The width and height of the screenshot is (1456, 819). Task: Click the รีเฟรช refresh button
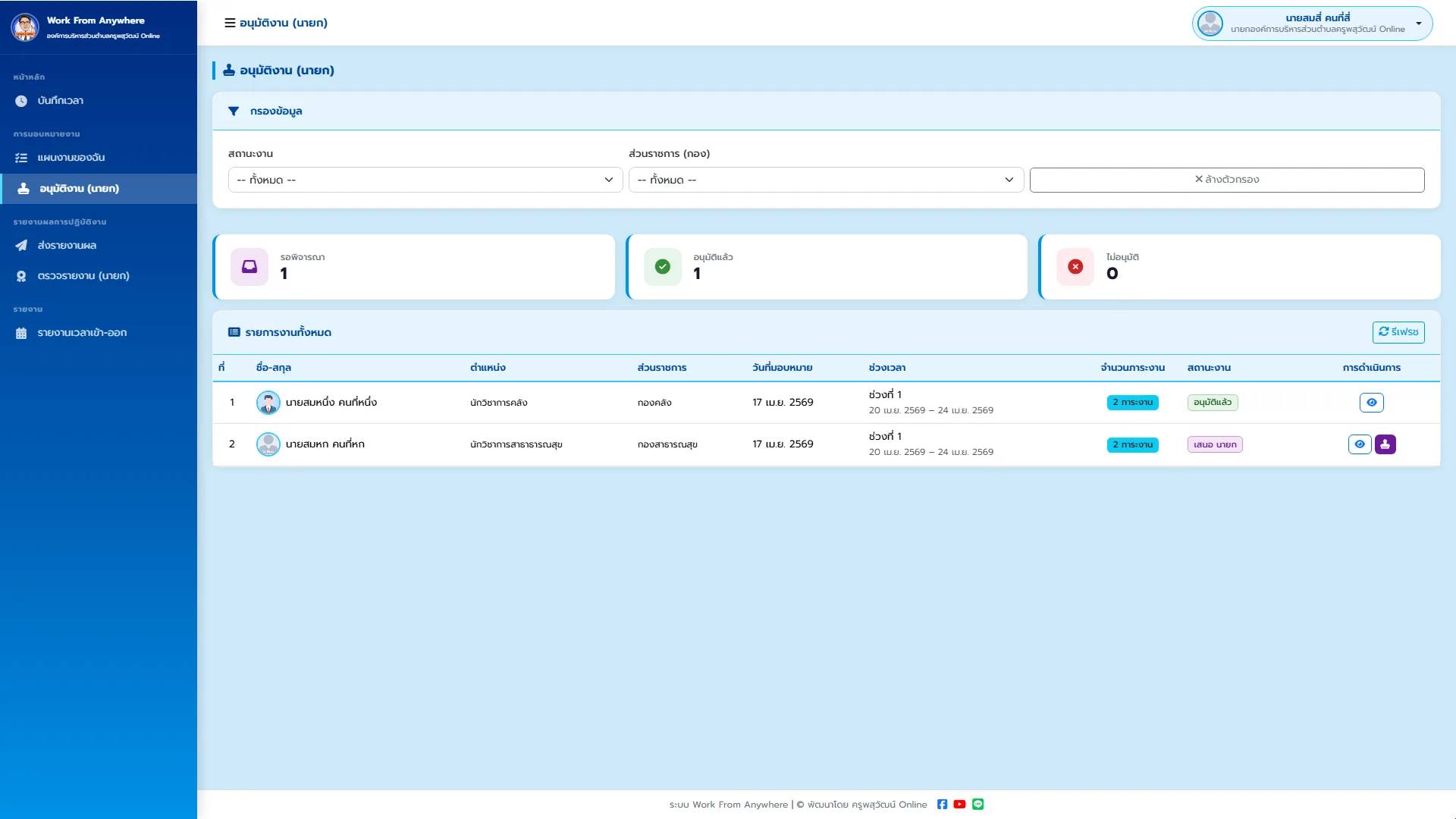click(1398, 332)
